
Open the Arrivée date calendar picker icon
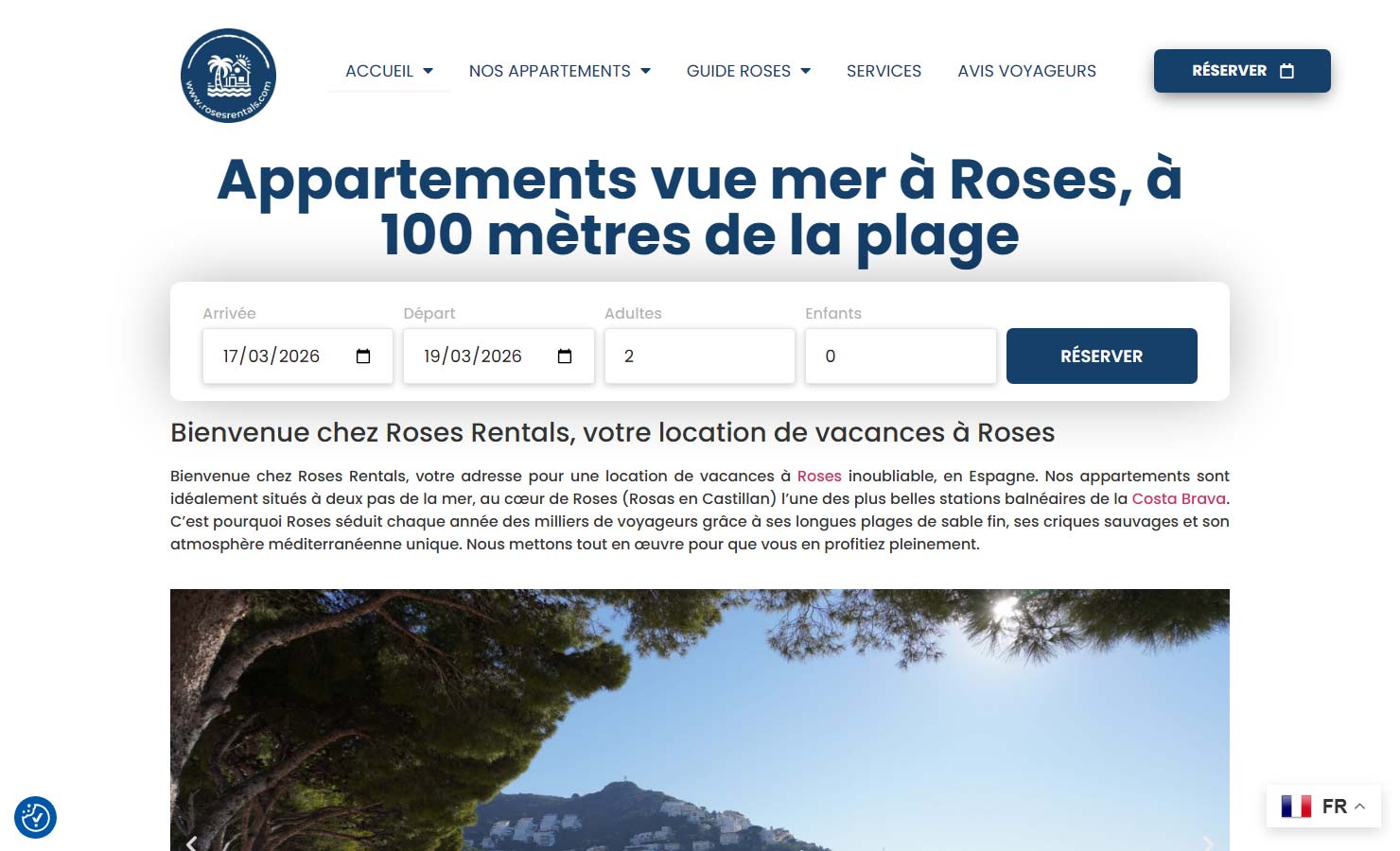[363, 356]
